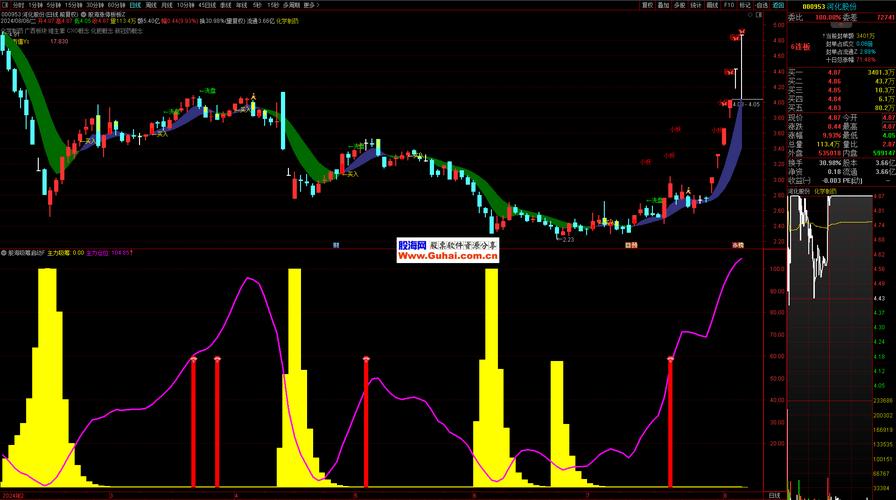Open the 多周期 multi-period view
The width and height of the screenshot is (896, 500).
(x=291, y=5)
